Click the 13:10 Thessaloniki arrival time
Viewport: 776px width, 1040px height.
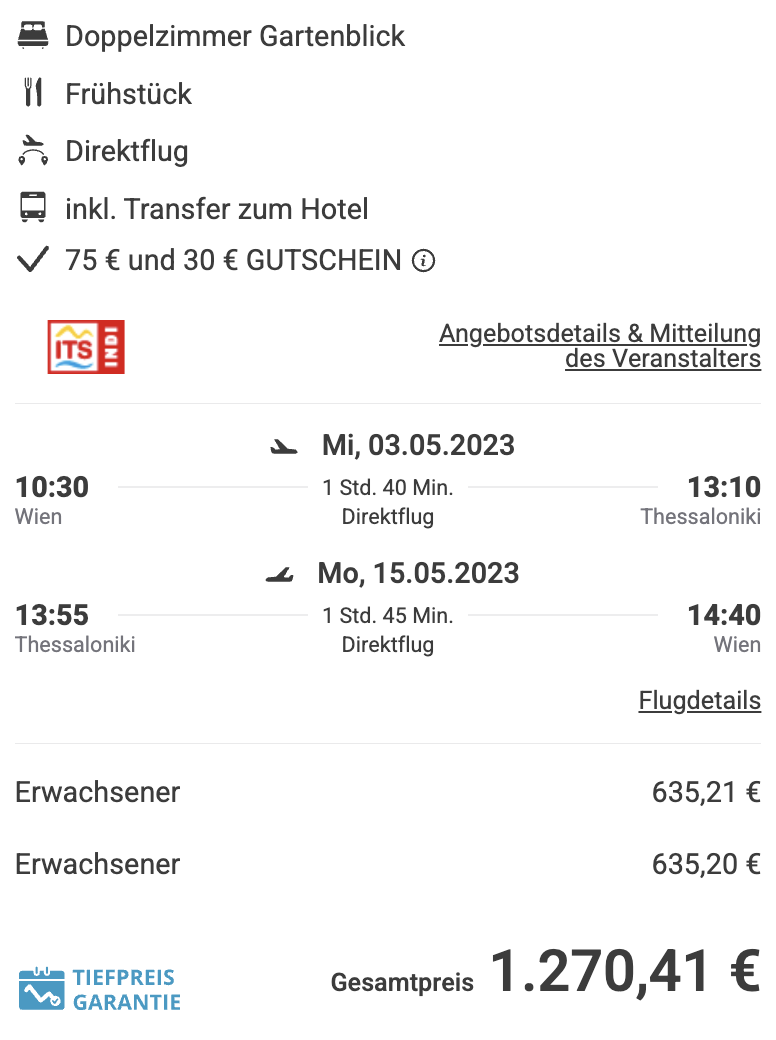(724, 488)
